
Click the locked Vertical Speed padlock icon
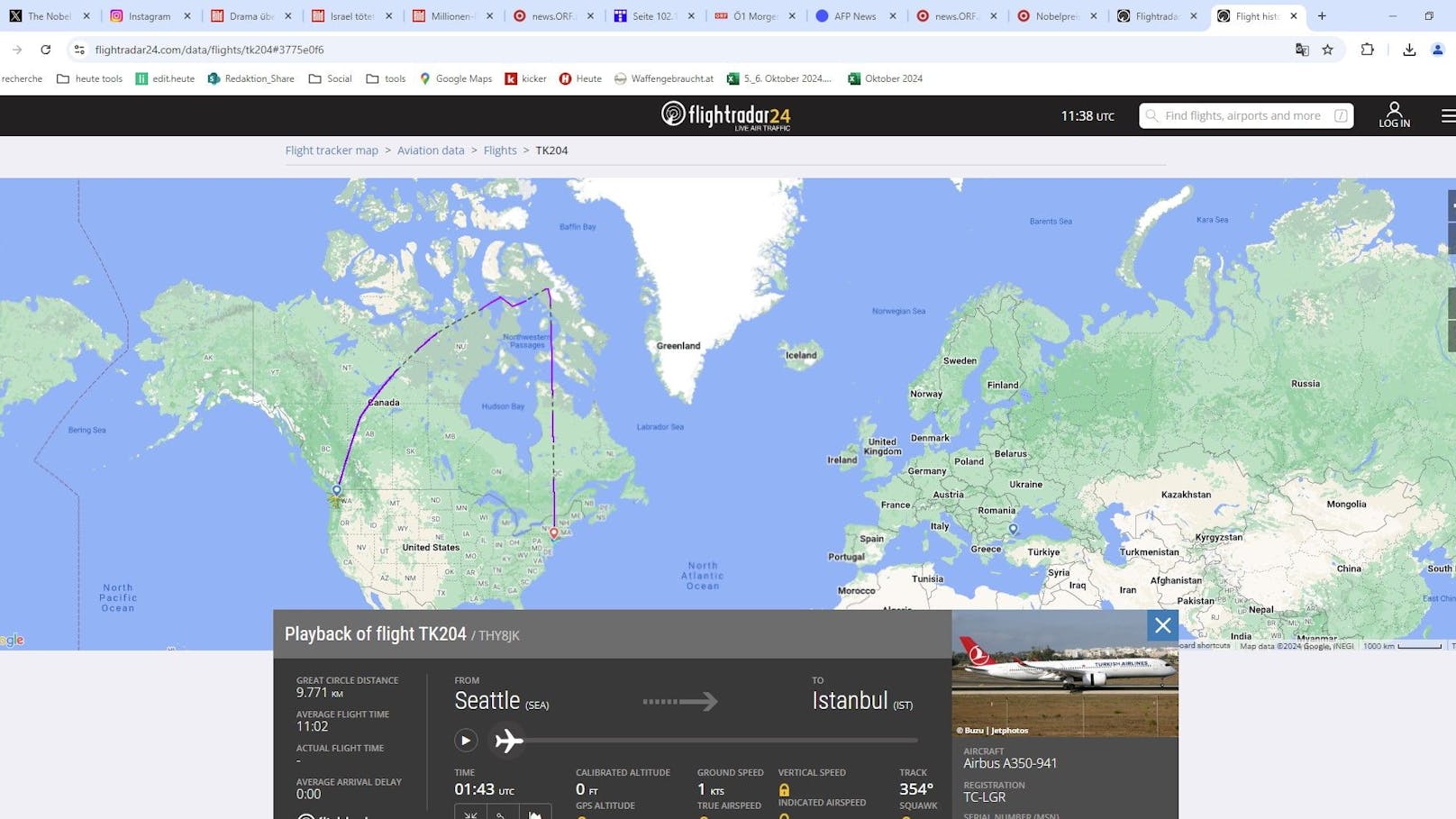tap(784, 790)
